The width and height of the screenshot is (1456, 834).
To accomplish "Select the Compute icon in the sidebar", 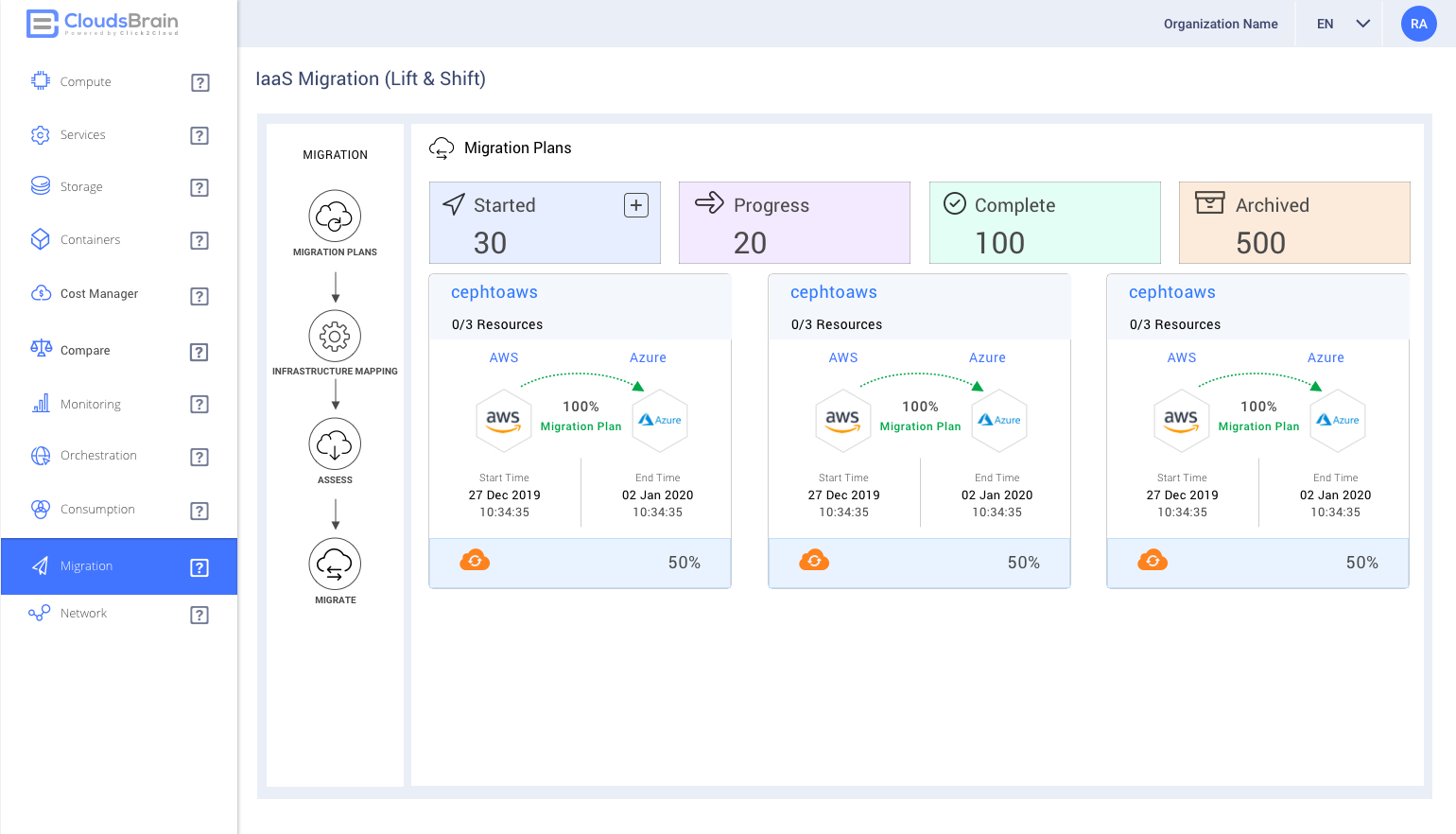I will (x=40, y=81).
